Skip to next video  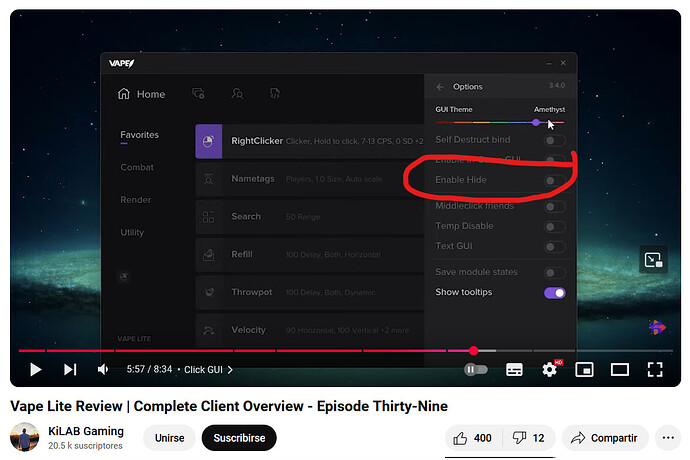(x=70, y=369)
